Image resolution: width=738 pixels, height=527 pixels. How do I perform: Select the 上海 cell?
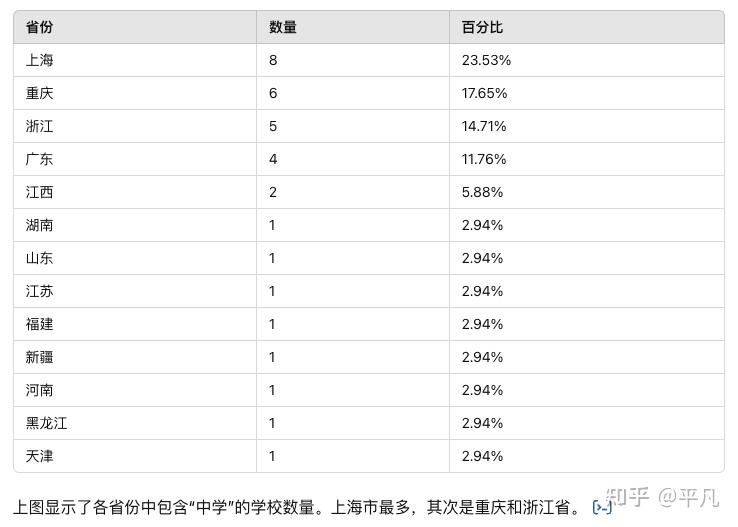click(40, 60)
